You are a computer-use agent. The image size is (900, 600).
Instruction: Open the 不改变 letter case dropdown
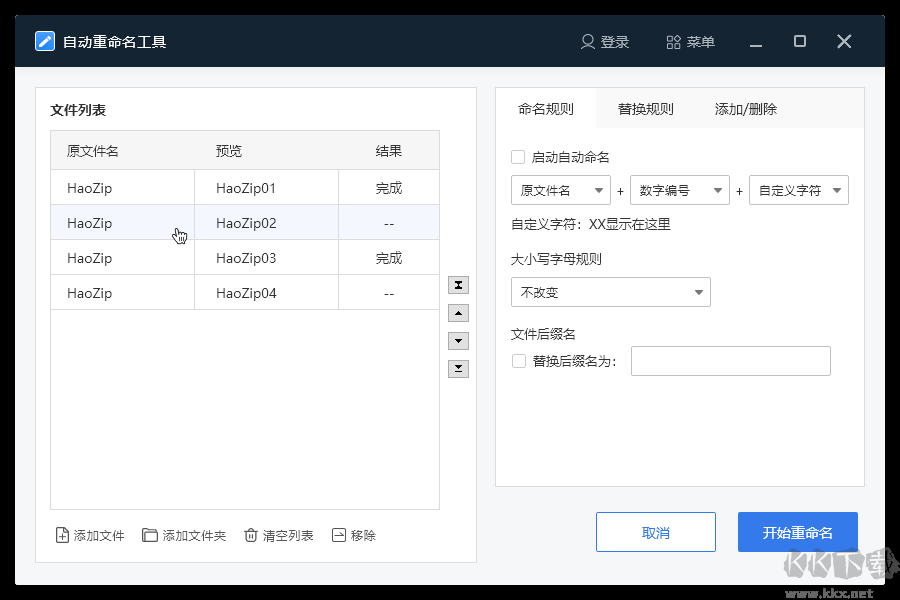(610, 292)
